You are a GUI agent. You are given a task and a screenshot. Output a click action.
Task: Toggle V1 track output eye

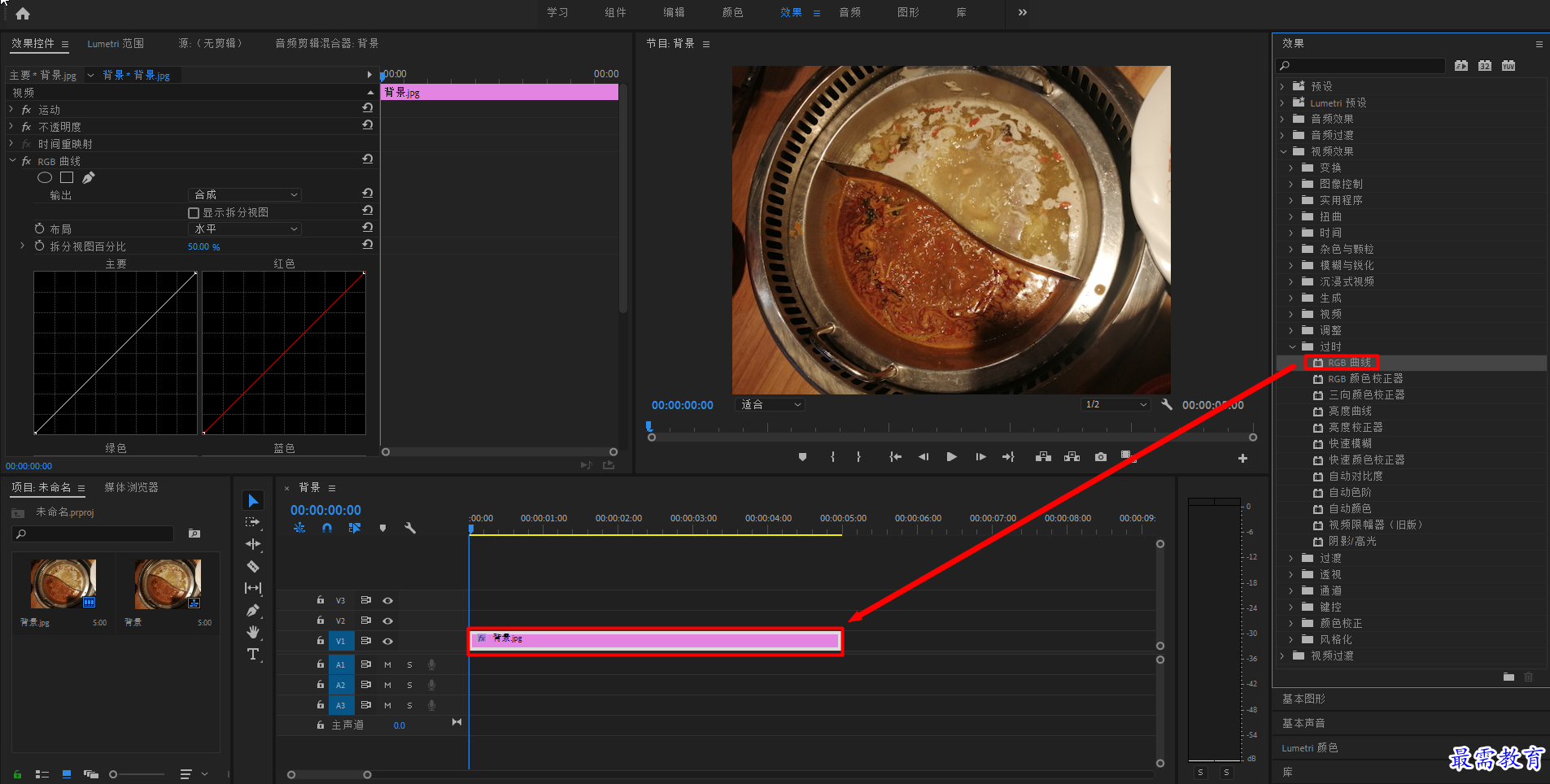[x=388, y=641]
